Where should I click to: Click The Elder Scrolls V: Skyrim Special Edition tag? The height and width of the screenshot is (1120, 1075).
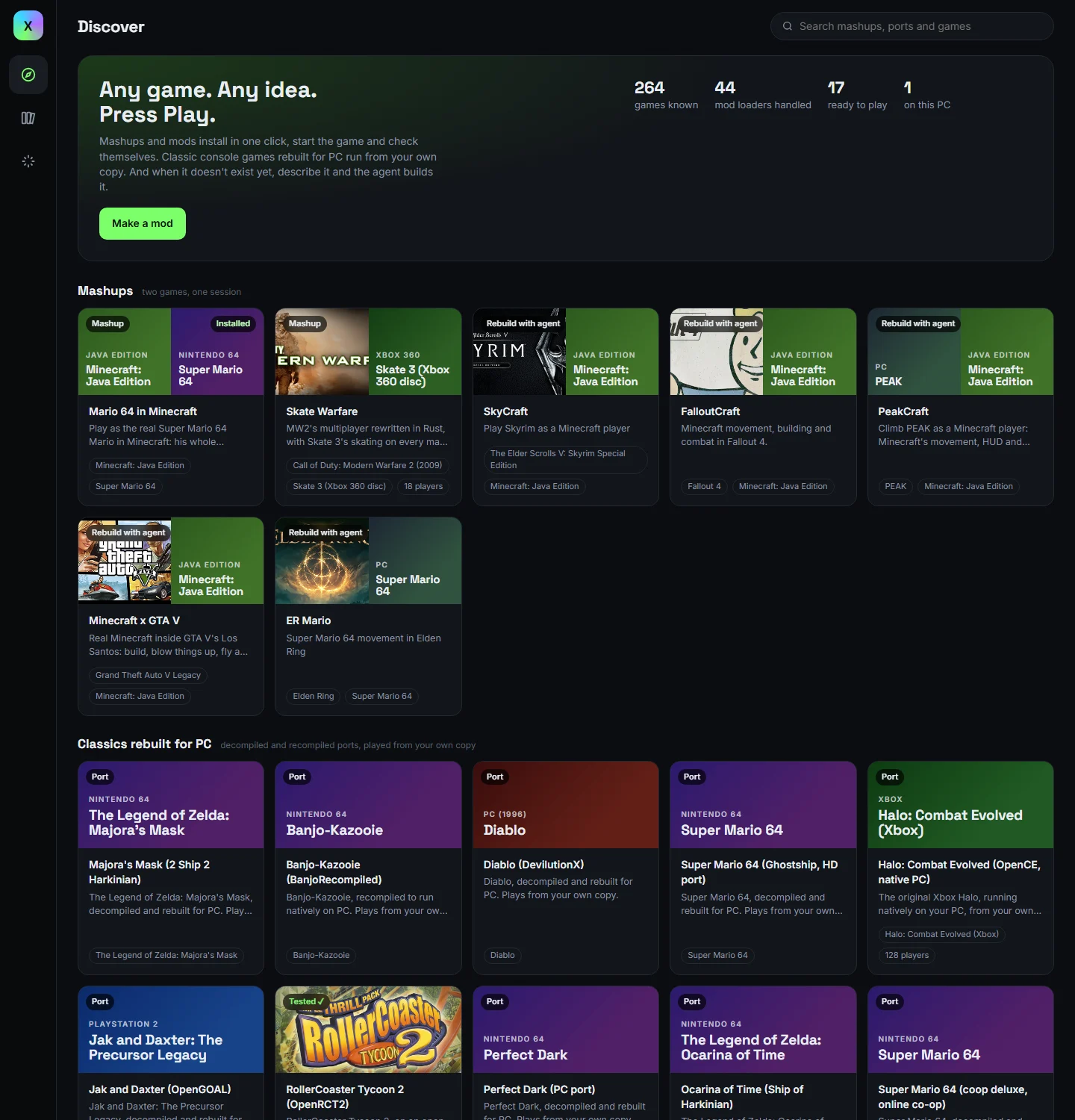click(x=565, y=459)
